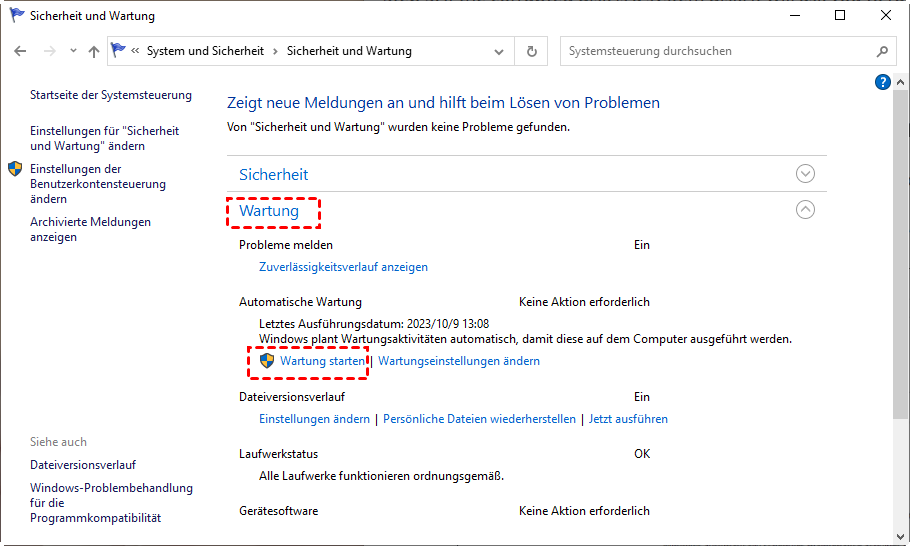Open Wartungseinstellungen ändern link
Viewport: 910px width, 546px height.
click(459, 361)
